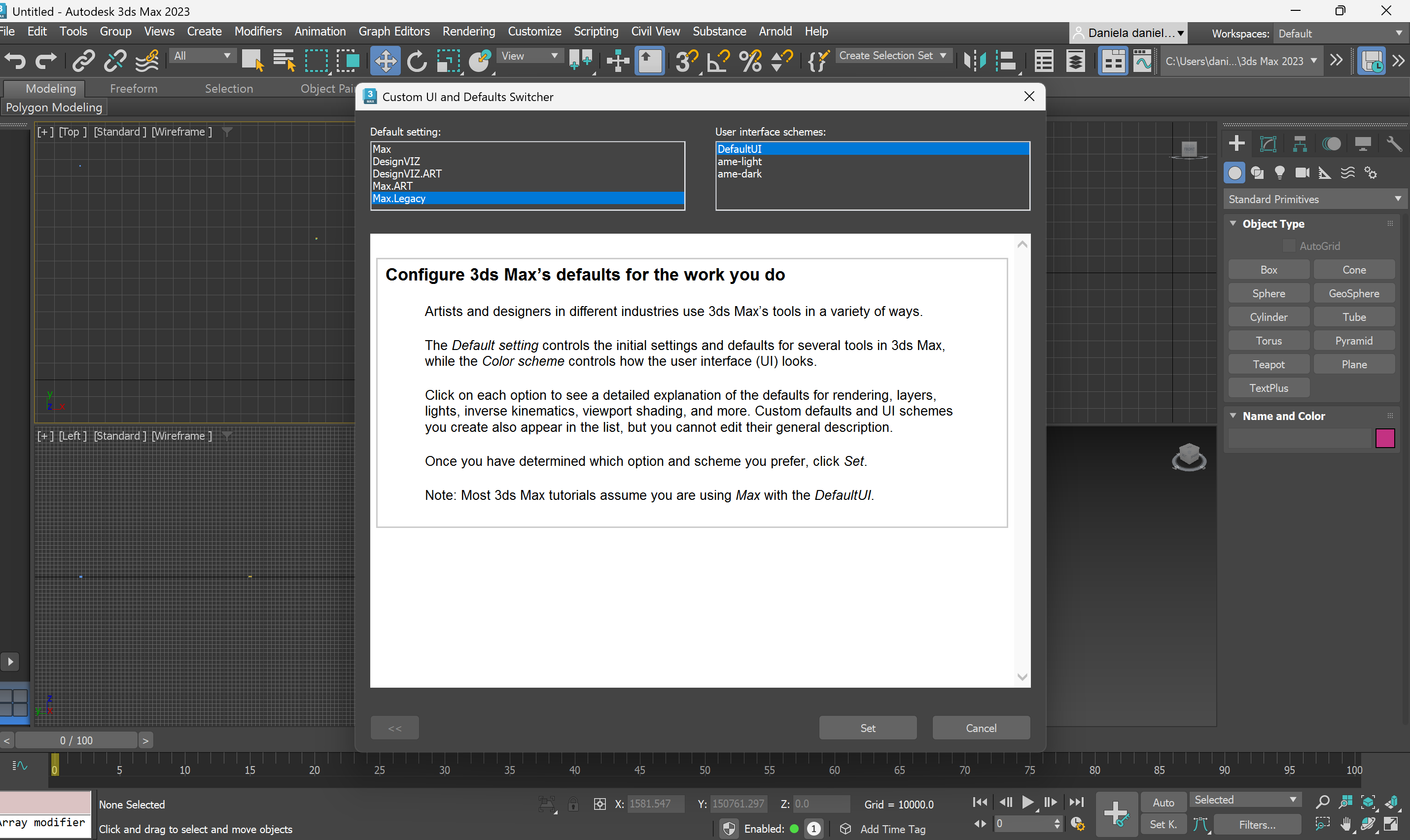The width and height of the screenshot is (1410, 840).
Task: Open the Modify panel tab icon
Action: pos(1269,144)
